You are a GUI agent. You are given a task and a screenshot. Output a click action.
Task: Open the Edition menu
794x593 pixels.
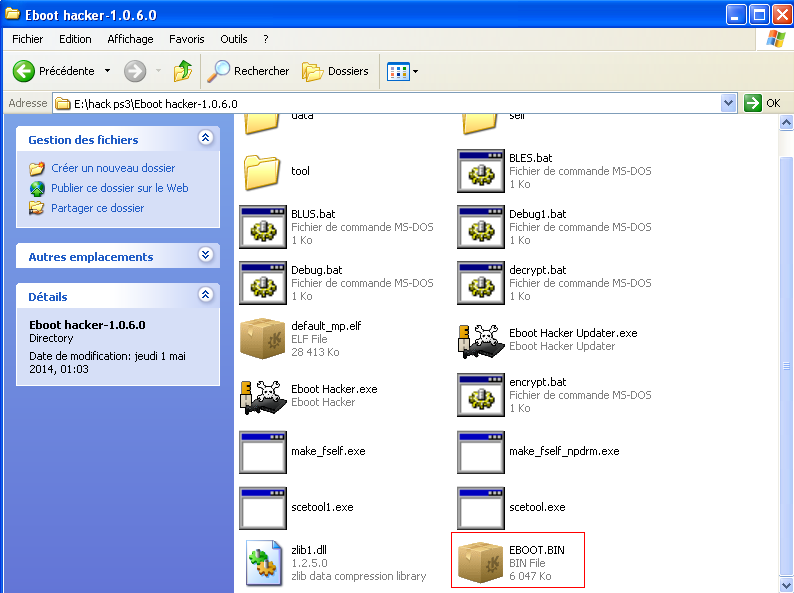click(x=75, y=39)
